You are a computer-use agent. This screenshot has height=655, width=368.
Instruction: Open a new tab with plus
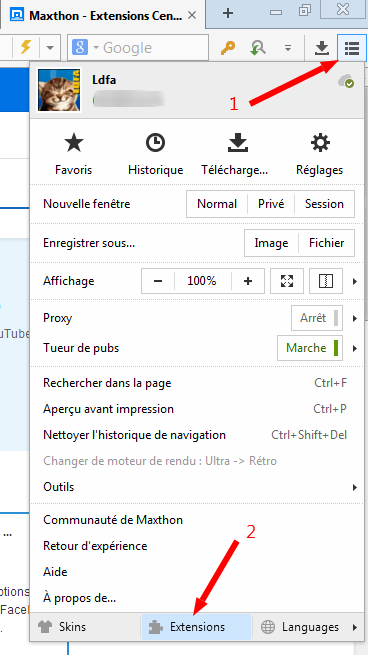pyautogui.click(x=228, y=13)
